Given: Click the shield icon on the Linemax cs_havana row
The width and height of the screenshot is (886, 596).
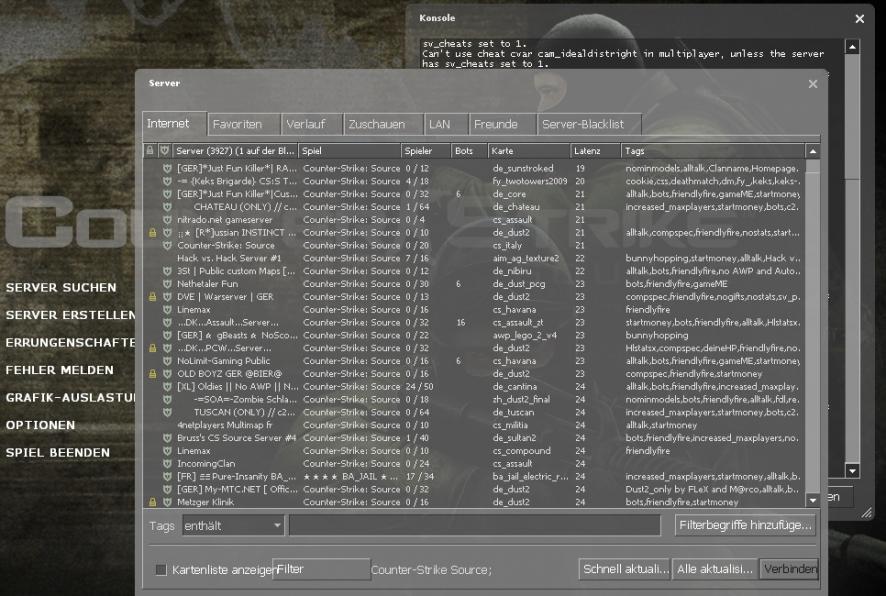Looking at the screenshot, I should [167, 310].
